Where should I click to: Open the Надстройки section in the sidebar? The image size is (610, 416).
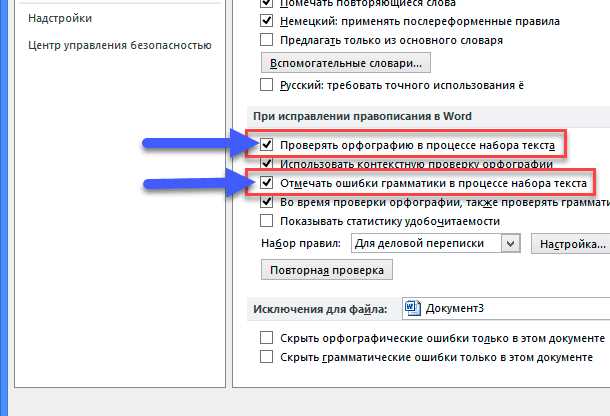tap(60, 18)
